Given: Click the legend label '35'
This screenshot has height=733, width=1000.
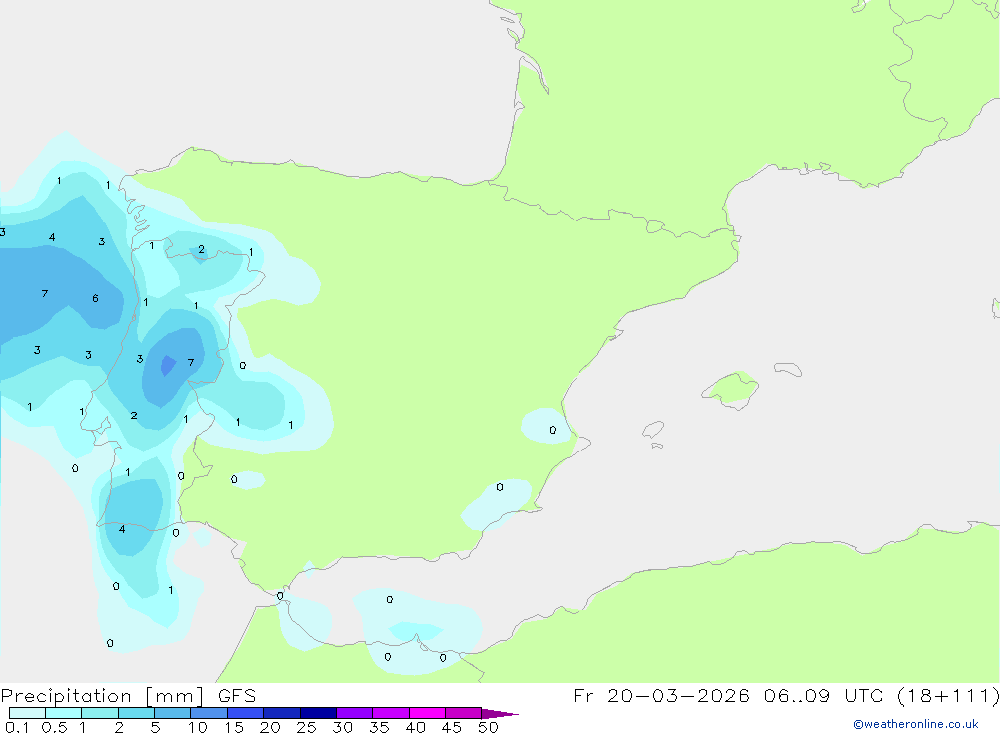Looking at the screenshot, I should click(379, 727).
